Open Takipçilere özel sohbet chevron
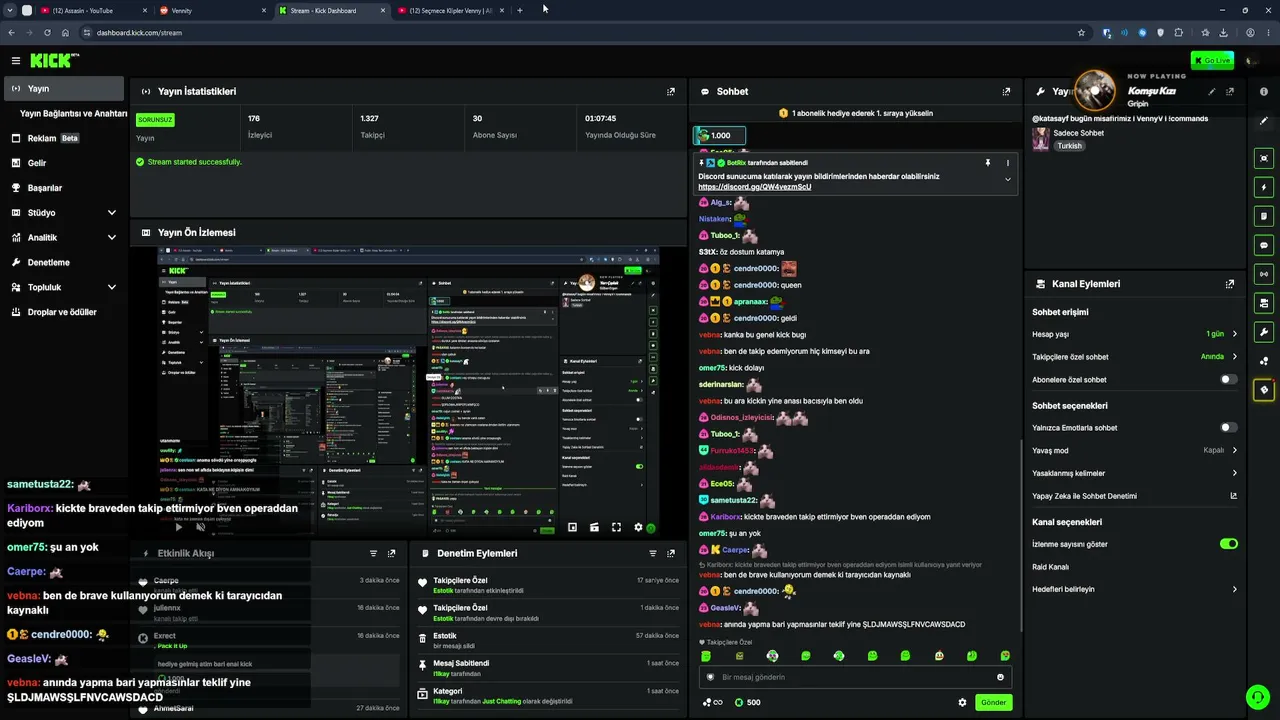The width and height of the screenshot is (1280, 720). click(1234, 357)
